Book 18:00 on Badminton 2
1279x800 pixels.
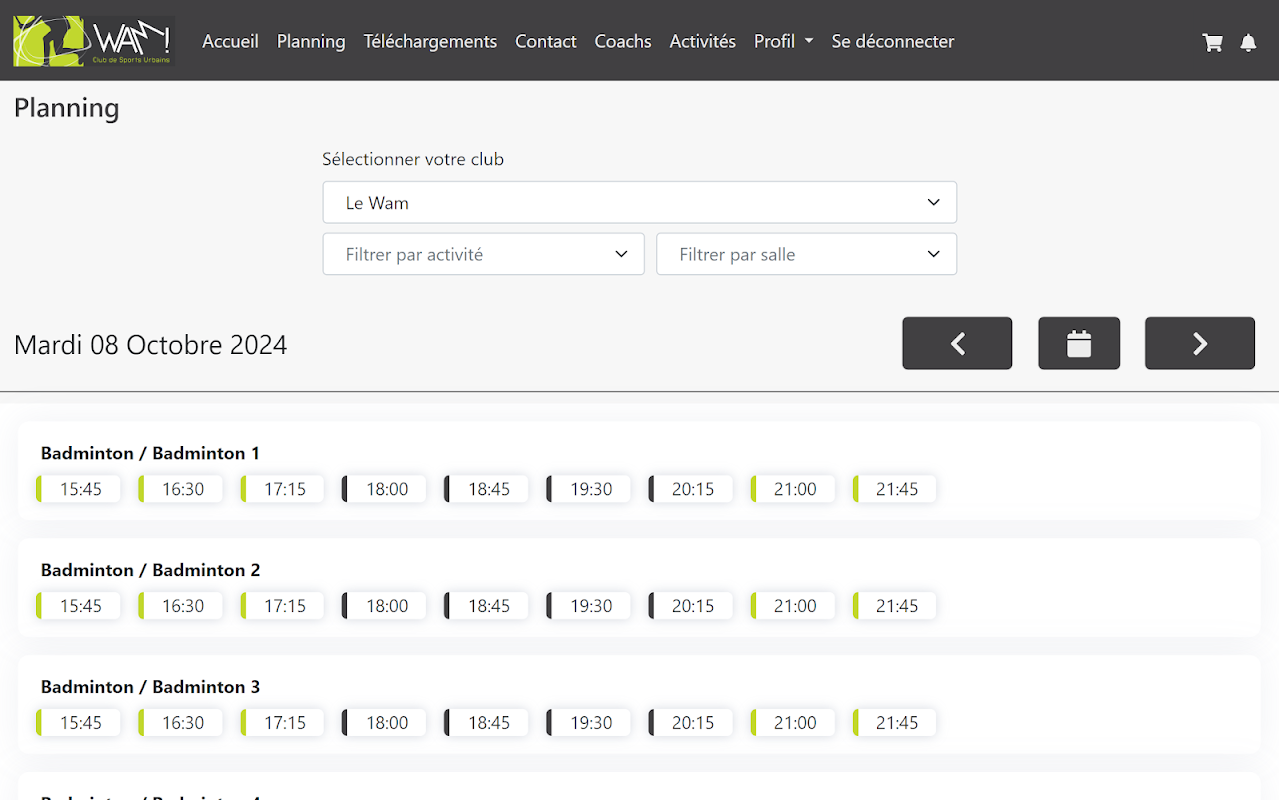(x=384, y=606)
